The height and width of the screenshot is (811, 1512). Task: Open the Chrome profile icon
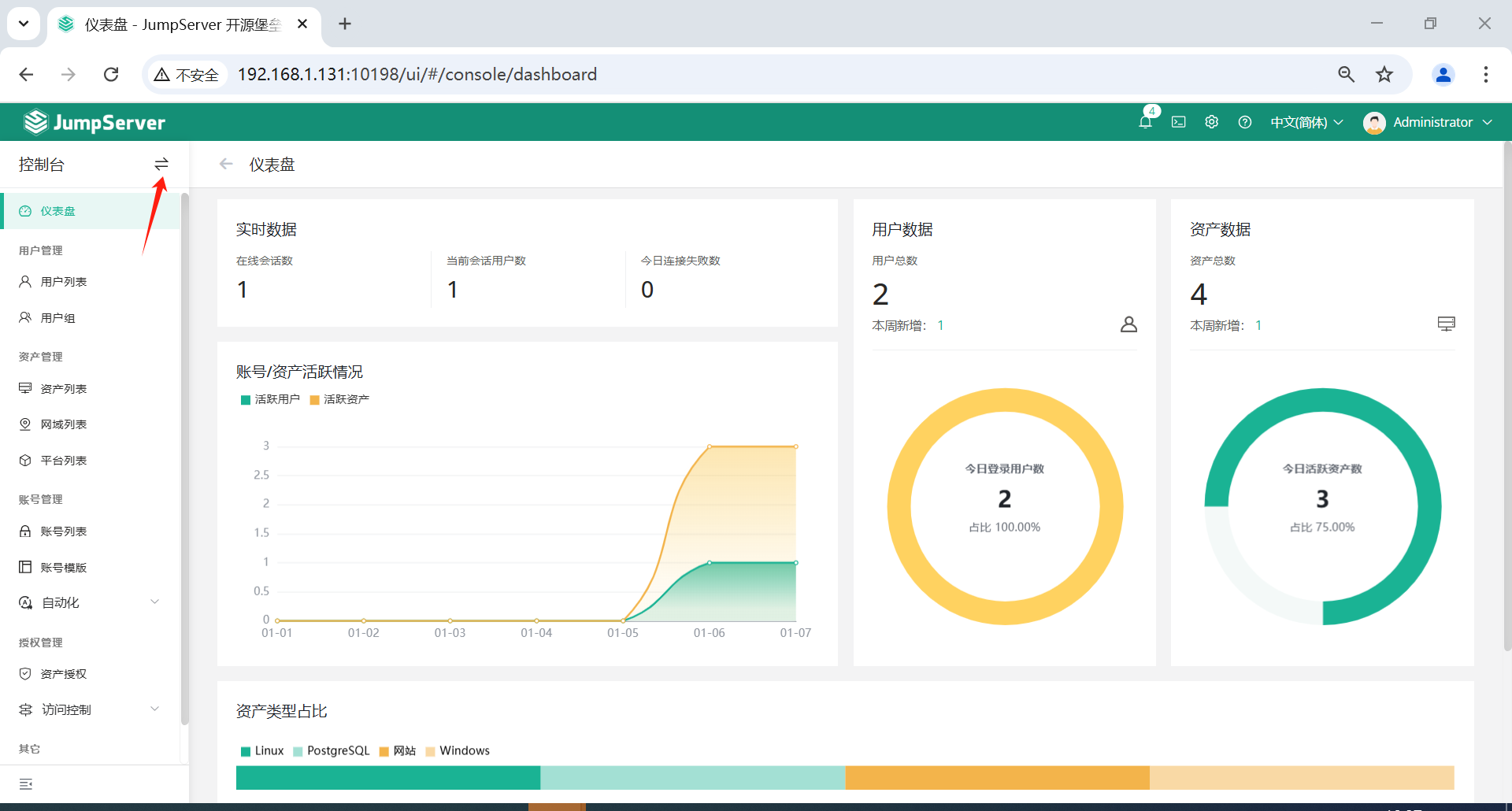pos(1443,74)
